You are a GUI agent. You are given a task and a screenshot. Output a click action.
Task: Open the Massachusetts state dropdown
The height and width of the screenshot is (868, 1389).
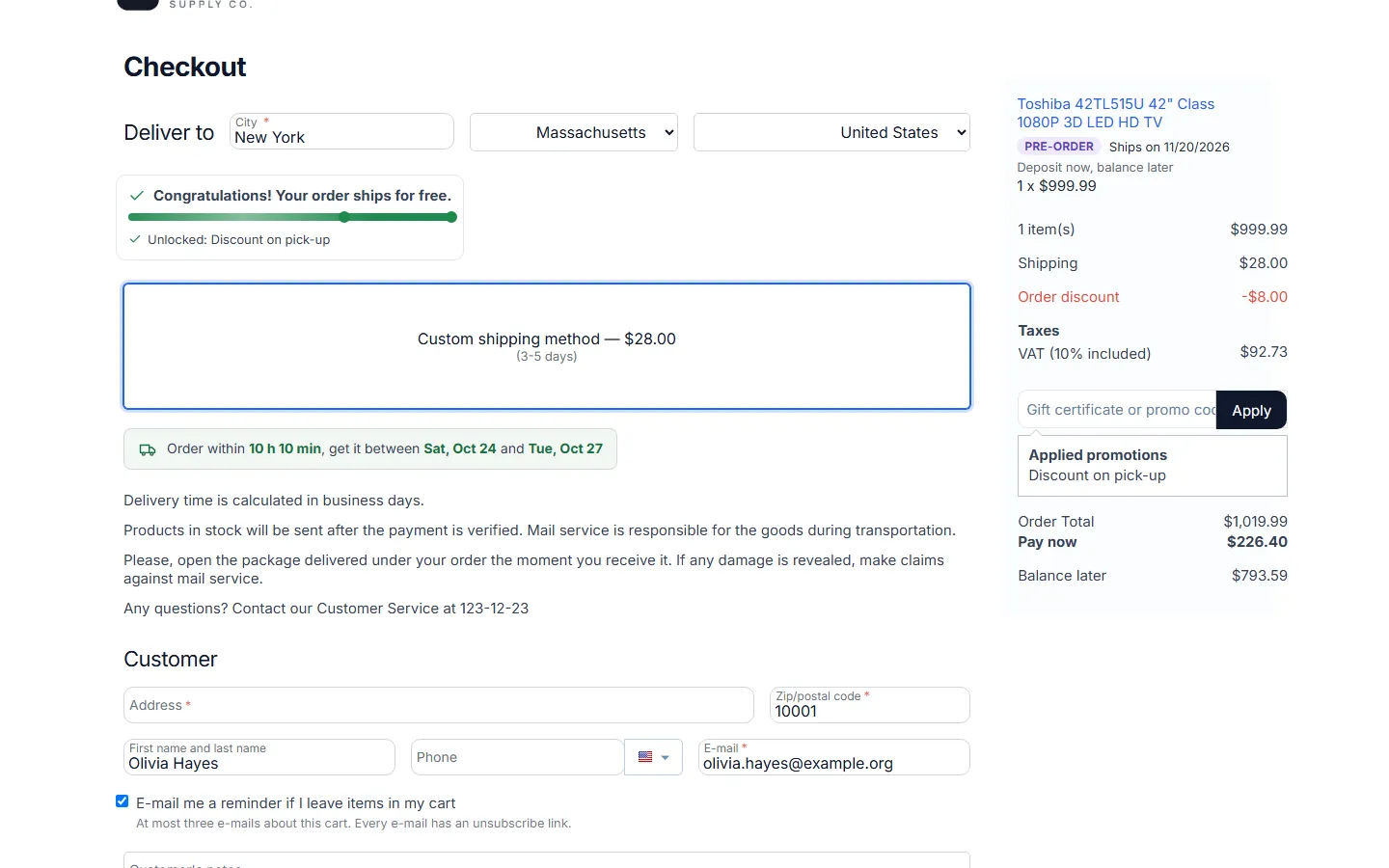coord(574,133)
